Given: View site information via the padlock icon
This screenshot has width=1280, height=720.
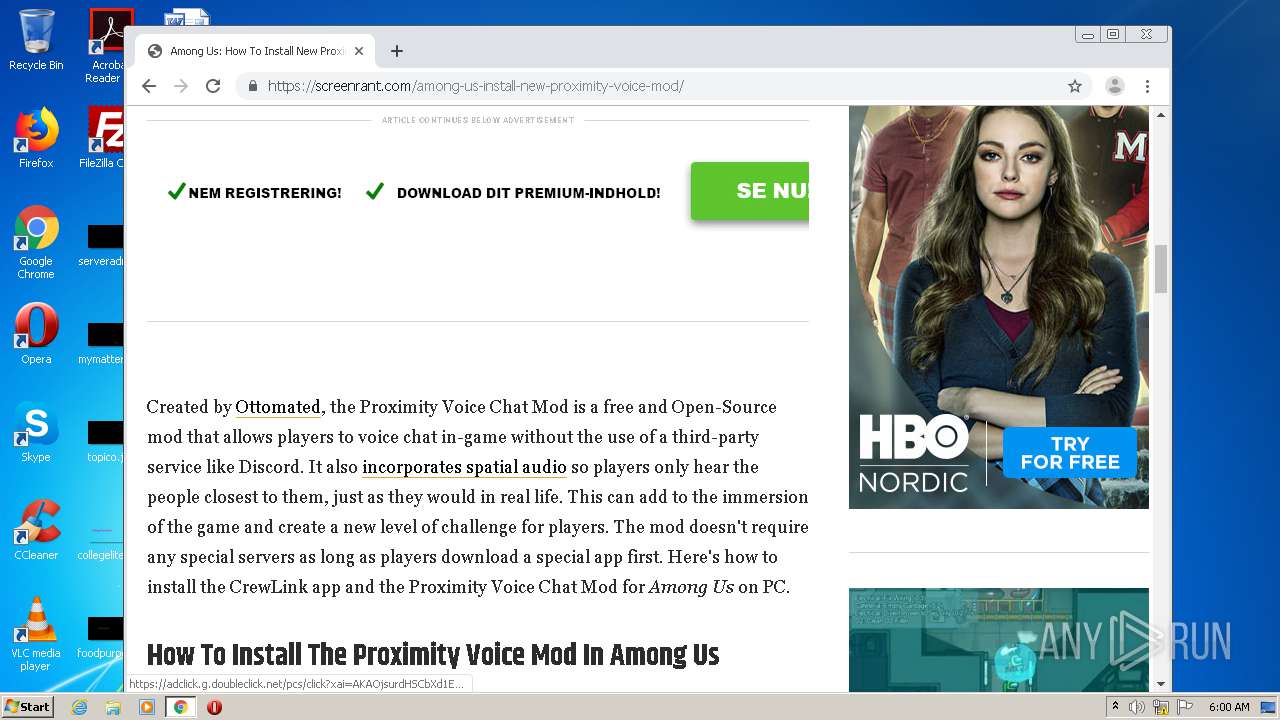Looking at the screenshot, I should tap(253, 86).
